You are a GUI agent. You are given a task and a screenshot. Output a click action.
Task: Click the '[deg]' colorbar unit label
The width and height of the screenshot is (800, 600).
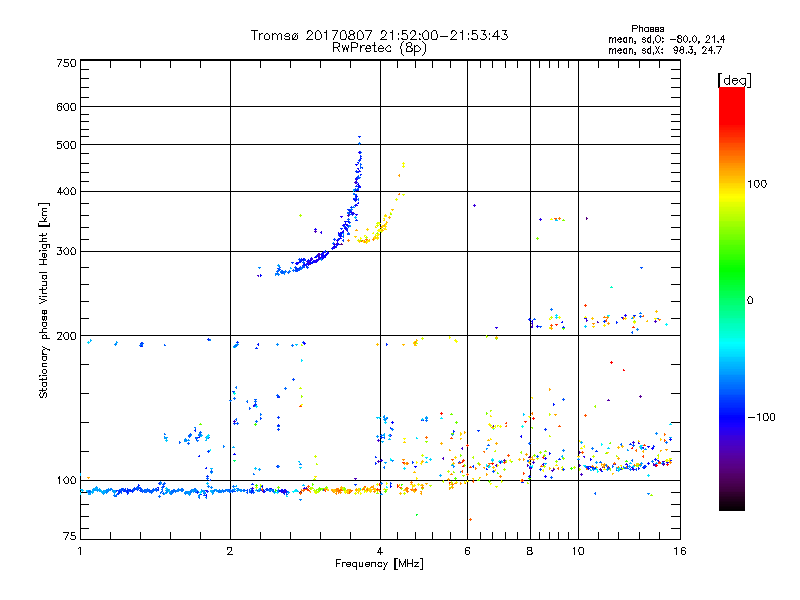tap(734, 80)
